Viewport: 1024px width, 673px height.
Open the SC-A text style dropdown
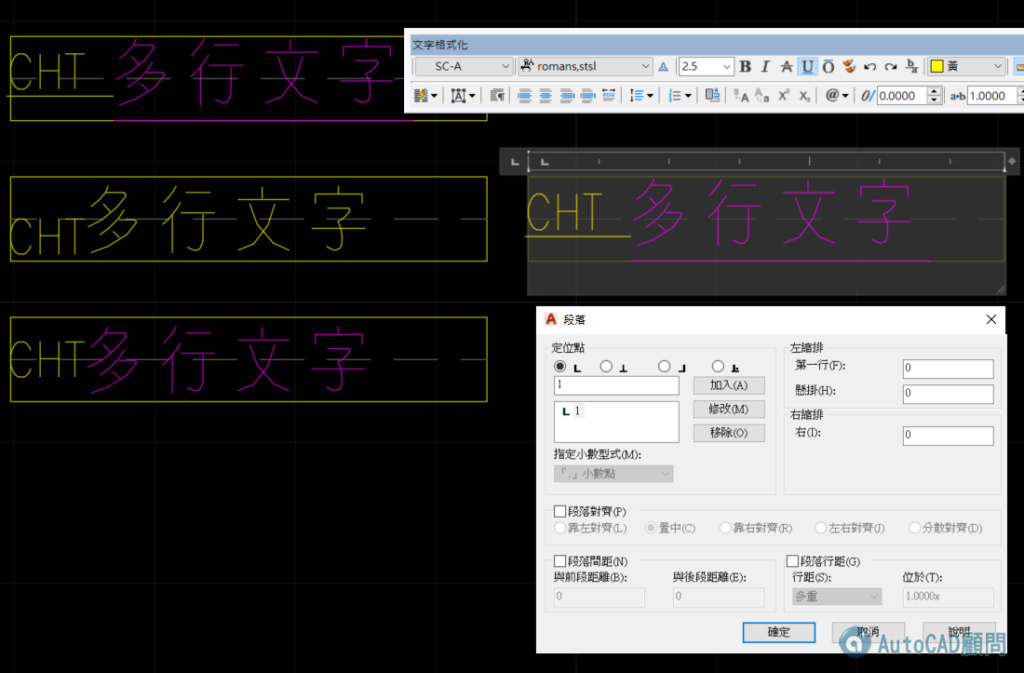(x=464, y=67)
